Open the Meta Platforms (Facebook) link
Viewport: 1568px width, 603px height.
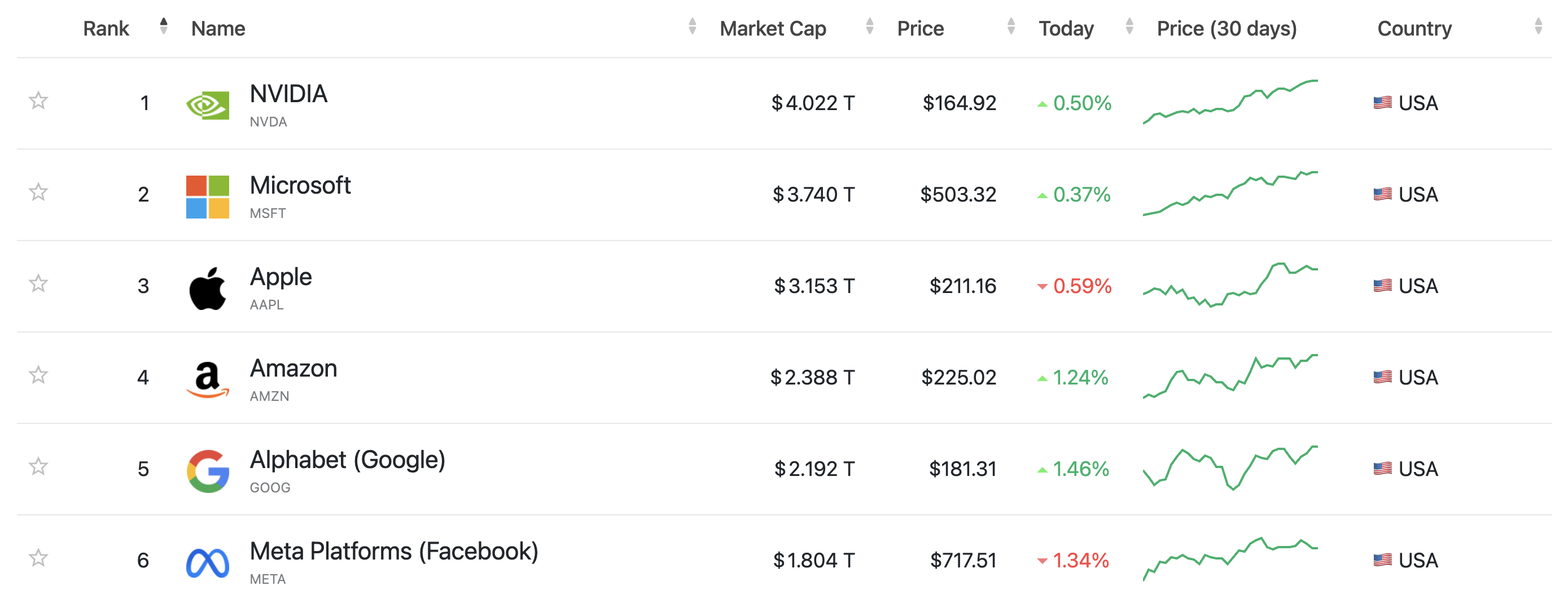[394, 551]
